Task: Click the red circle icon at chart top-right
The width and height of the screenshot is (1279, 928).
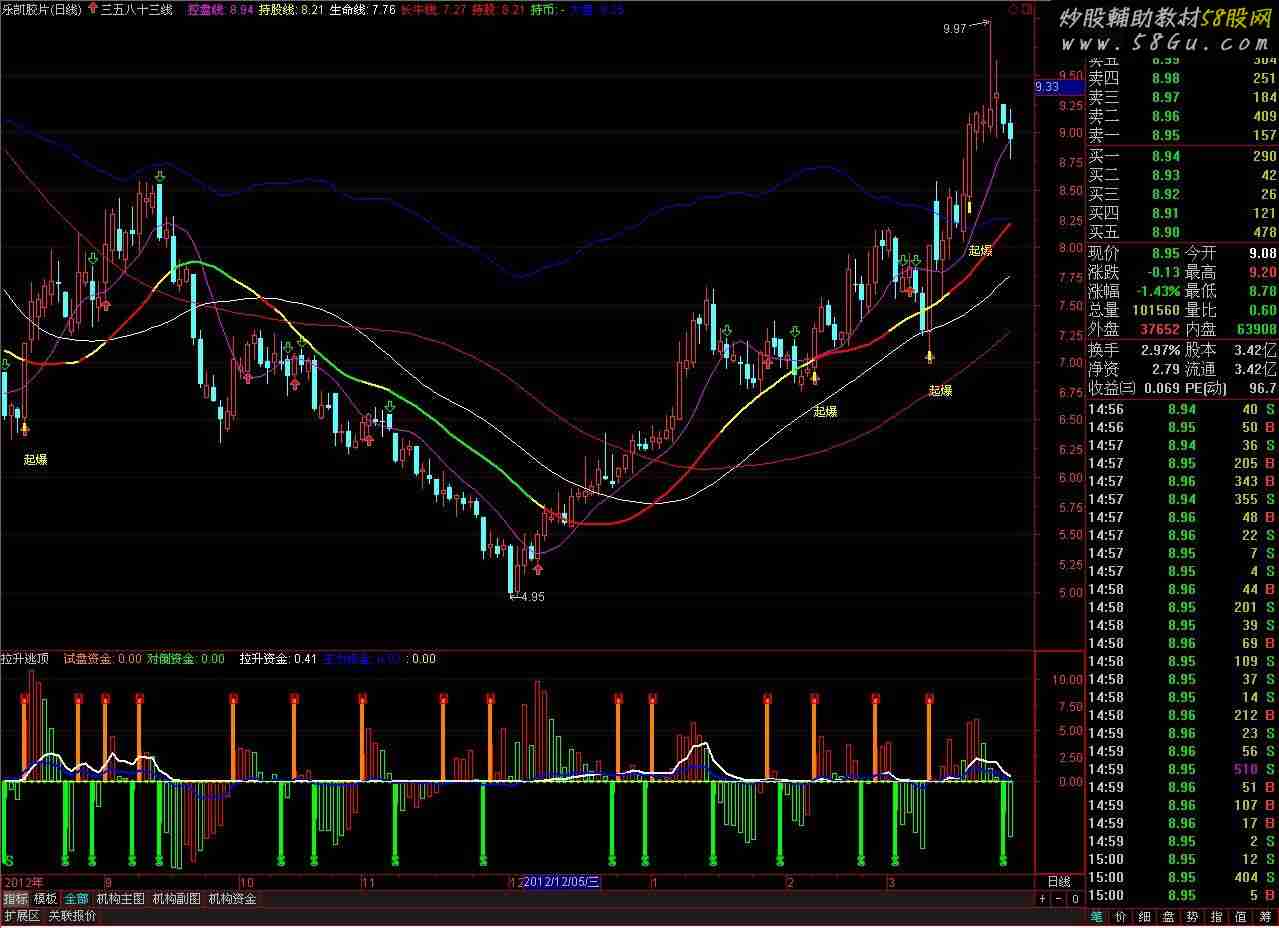Action: [1013, 9]
